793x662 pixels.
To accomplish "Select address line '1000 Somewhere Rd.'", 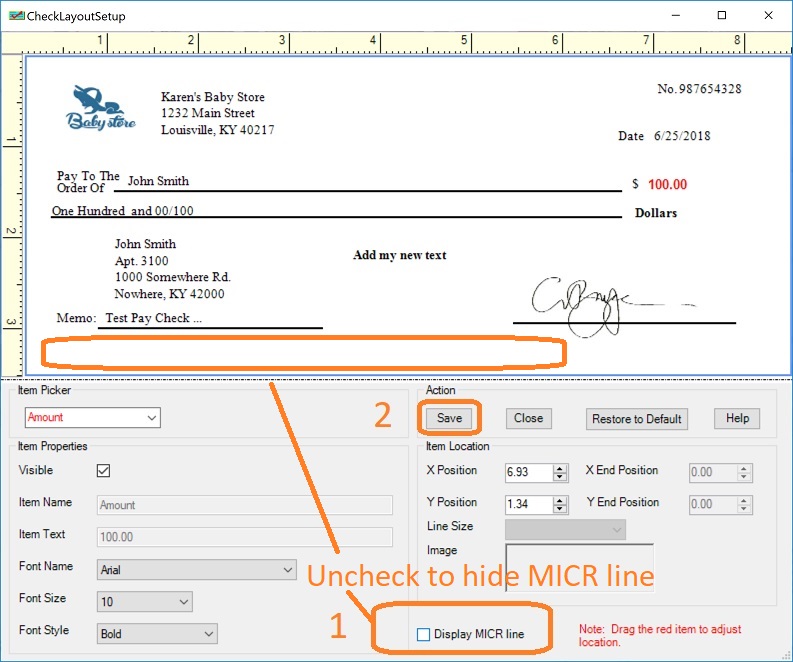I will (x=172, y=277).
